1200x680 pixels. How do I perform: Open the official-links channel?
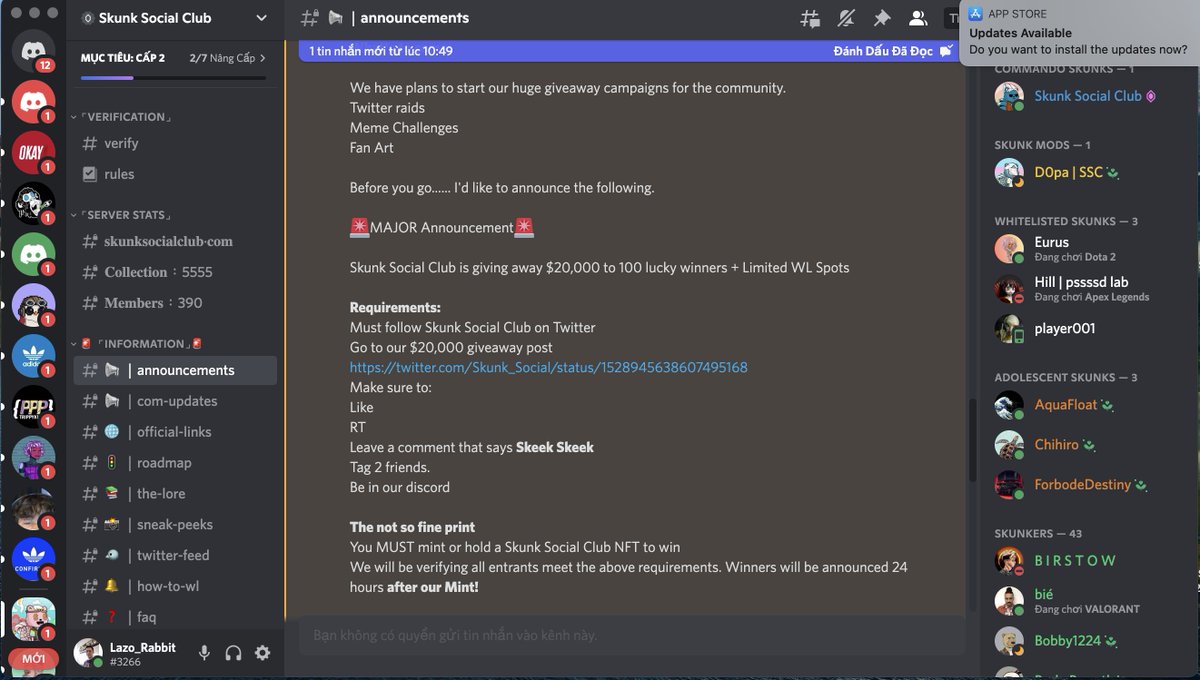[175, 432]
